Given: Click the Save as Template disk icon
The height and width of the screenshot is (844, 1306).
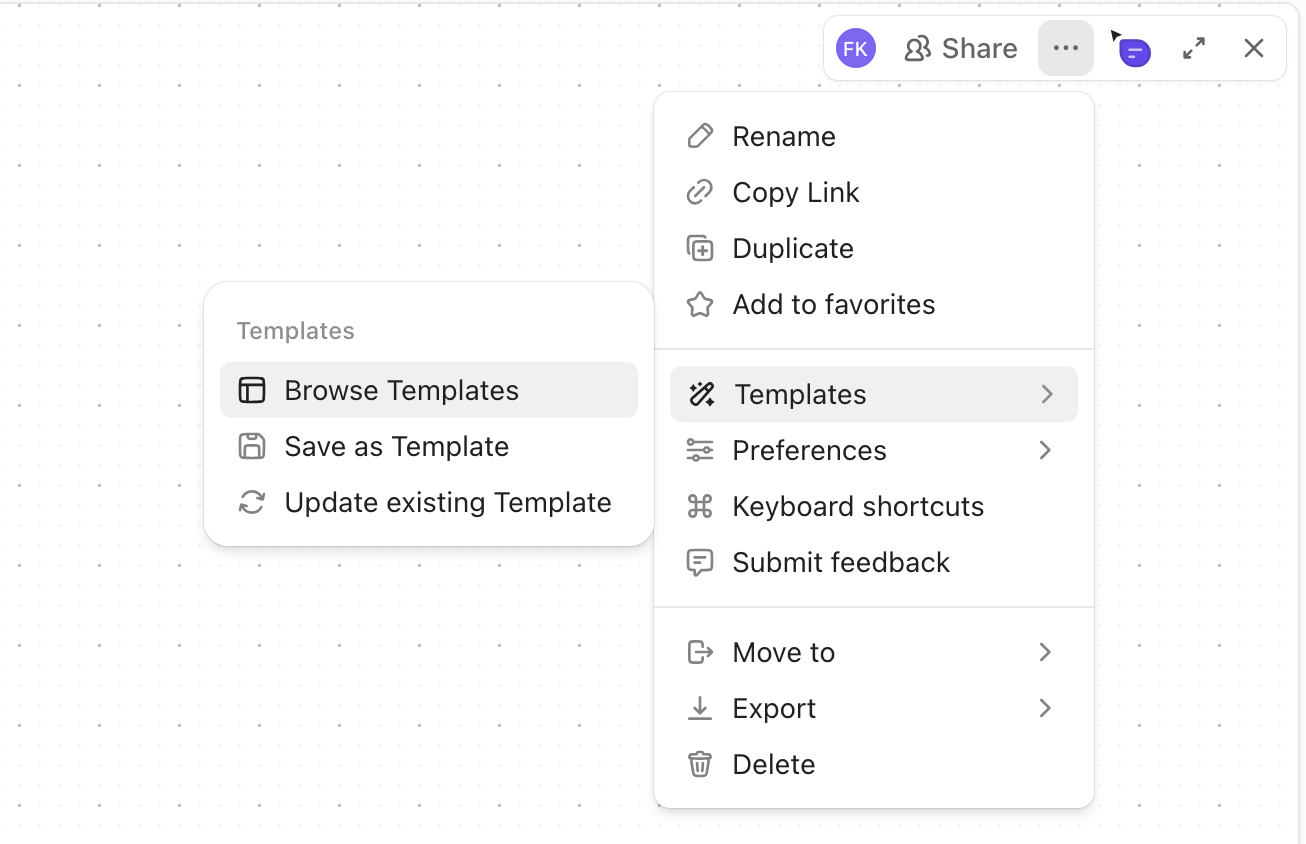Looking at the screenshot, I should coord(252,446).
